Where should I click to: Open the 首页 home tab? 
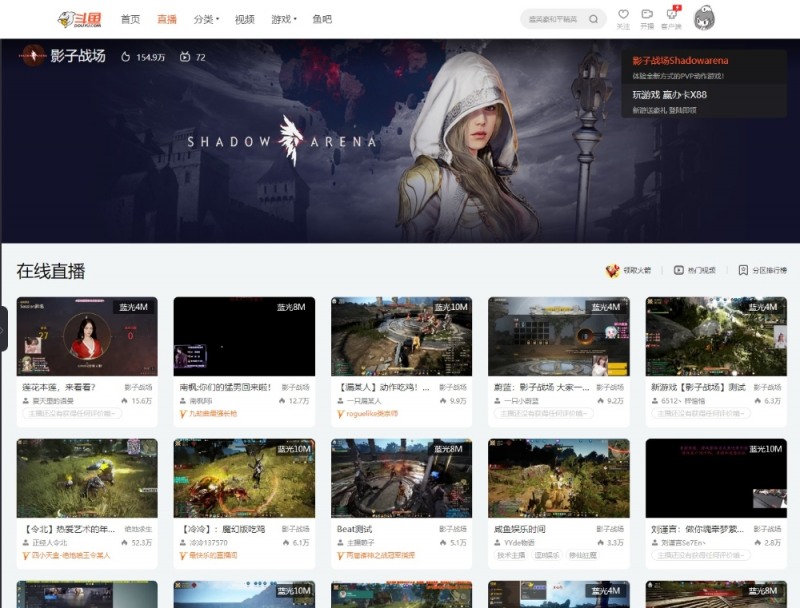pyautogui.click(x=131, y=19)
